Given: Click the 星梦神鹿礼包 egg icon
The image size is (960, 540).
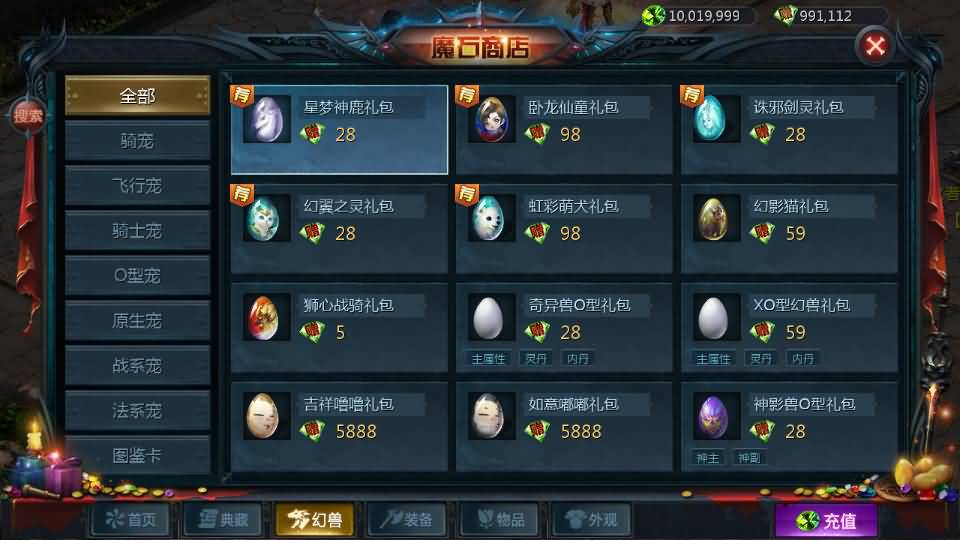Looking at the screenshot, I should [x=266, y=119].
